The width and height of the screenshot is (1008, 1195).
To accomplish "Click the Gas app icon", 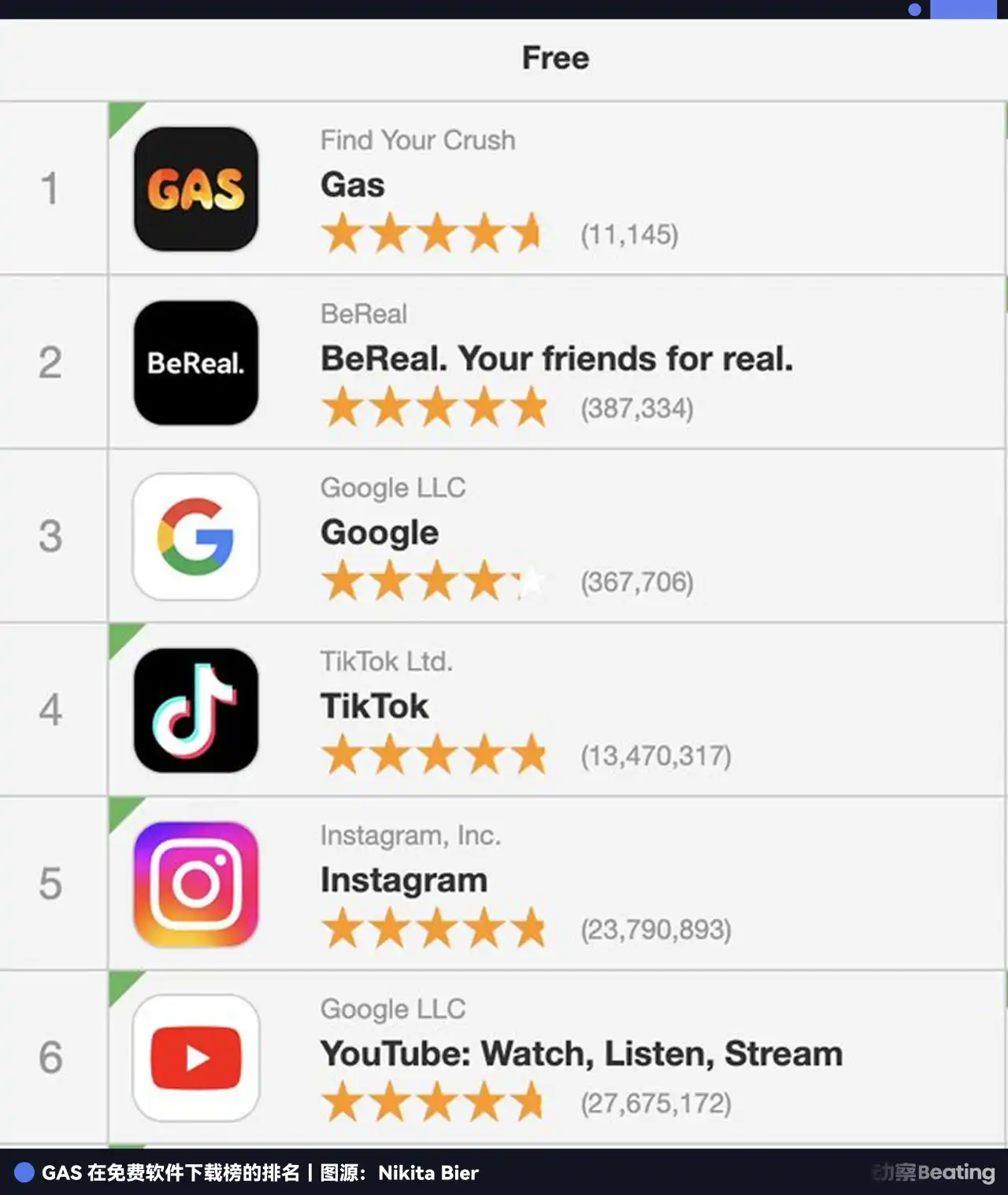I will (196, 189).
